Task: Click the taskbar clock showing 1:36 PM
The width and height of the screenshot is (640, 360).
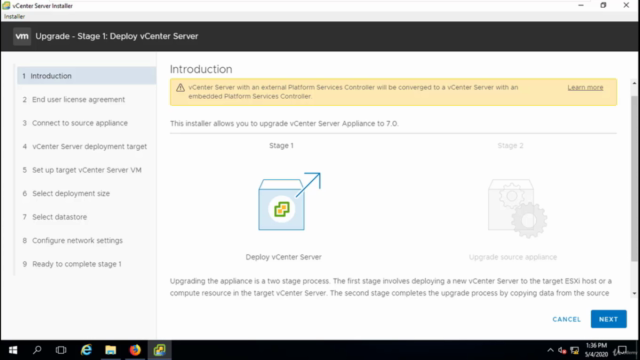Action: click(596, 350)
